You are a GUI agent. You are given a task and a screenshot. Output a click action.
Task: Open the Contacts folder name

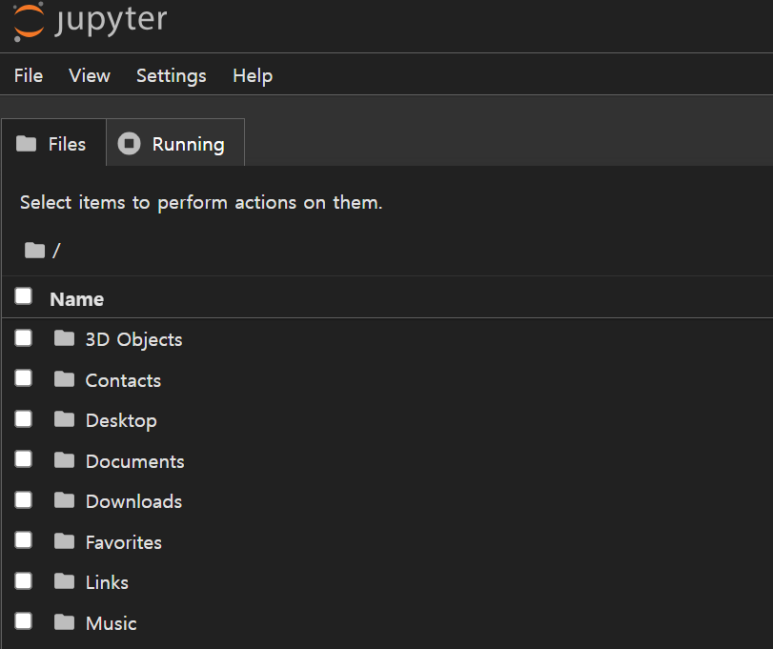(123, 380)
